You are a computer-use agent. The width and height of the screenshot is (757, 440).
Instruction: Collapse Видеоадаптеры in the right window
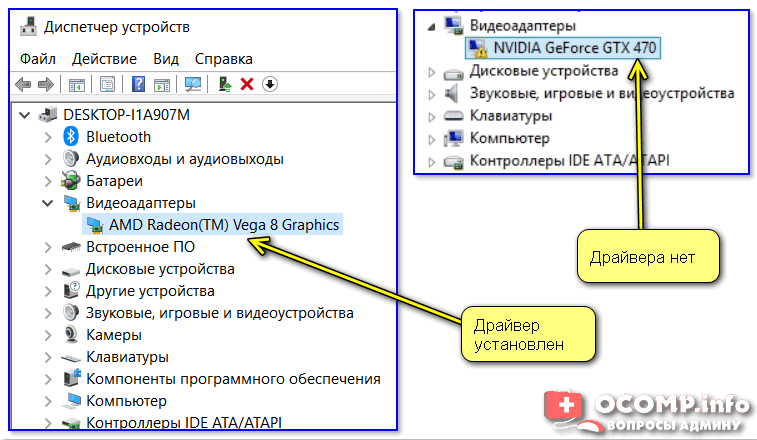tap(432, 27)
